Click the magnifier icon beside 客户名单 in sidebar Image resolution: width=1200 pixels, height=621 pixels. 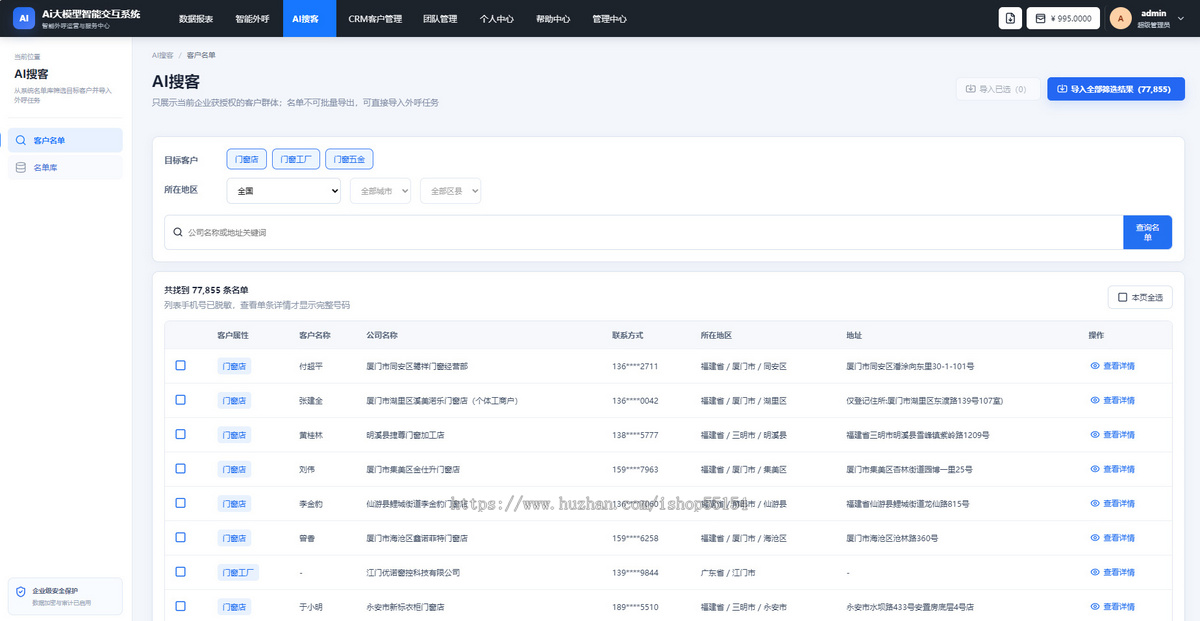tap(21, 140)
